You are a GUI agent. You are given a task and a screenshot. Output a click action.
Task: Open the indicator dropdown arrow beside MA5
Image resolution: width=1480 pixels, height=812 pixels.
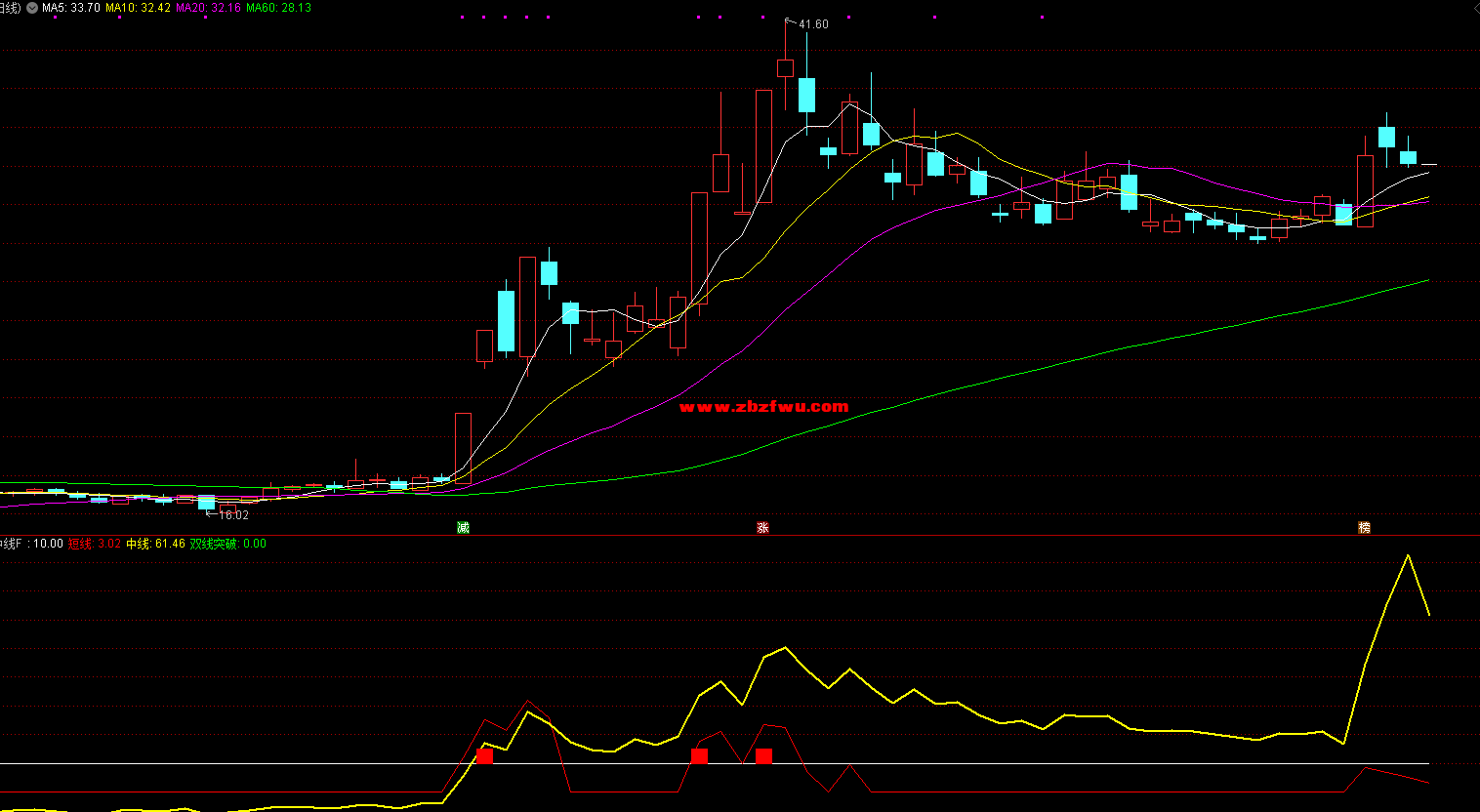32,8
